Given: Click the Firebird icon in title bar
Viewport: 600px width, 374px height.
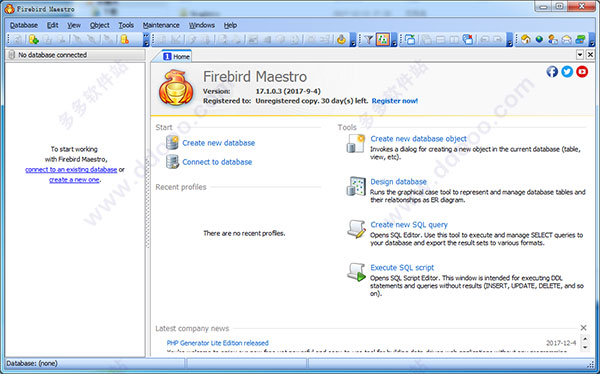Looking at the screenshot, I should 9,8.
